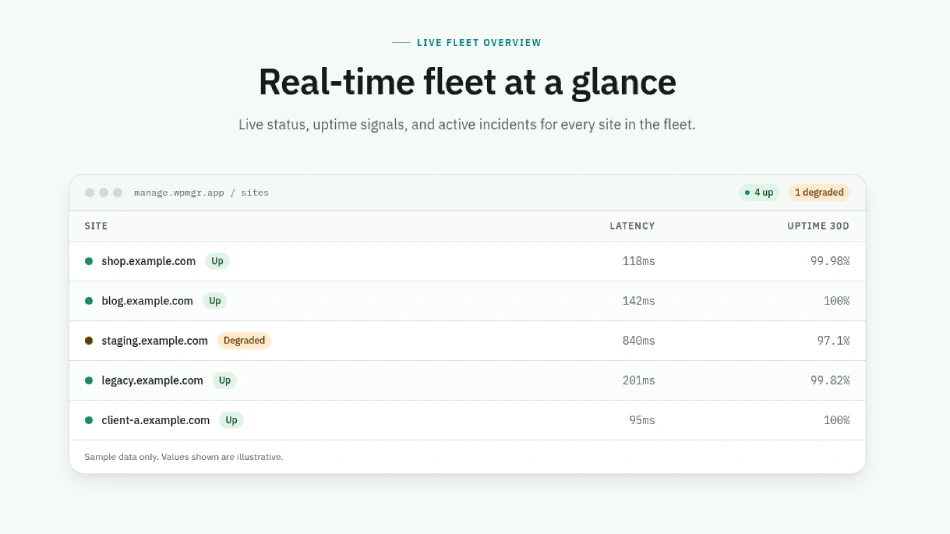Click the green status dot for shop.example.com
The width and height of the screenshot is (950, 534).
tap(89, 261)
